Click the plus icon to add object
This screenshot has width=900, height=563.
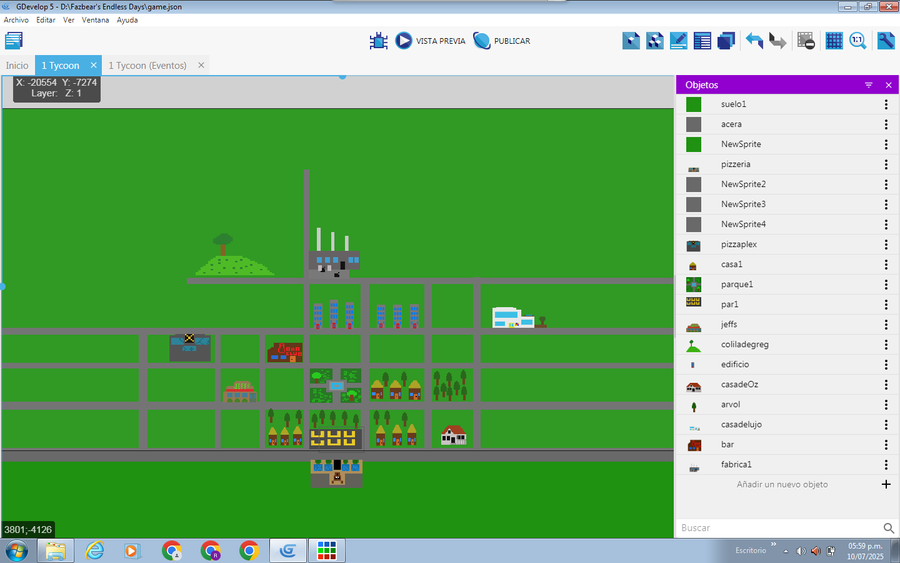tap(886, 484)
